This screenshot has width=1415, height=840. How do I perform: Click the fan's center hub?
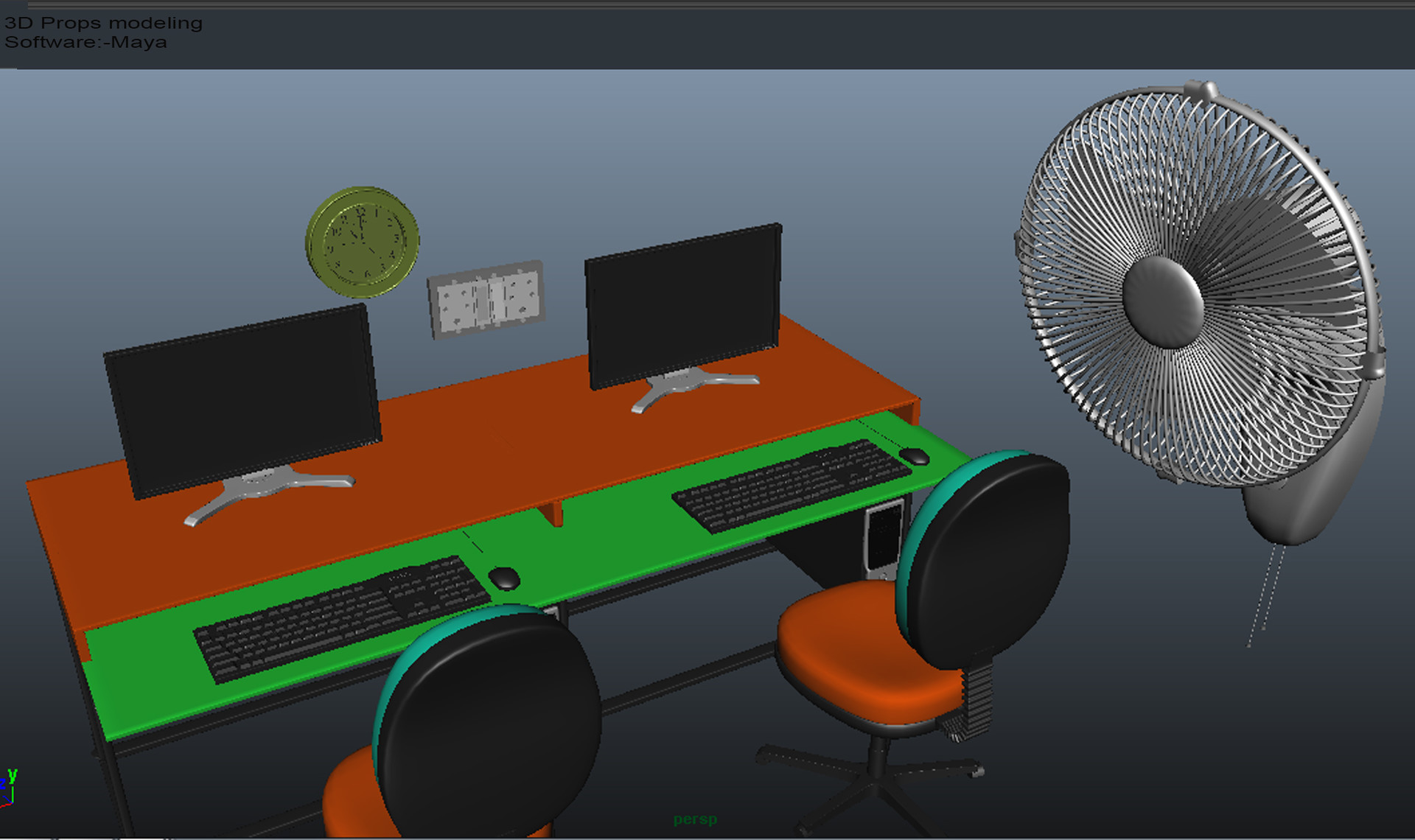[1162, 301]
